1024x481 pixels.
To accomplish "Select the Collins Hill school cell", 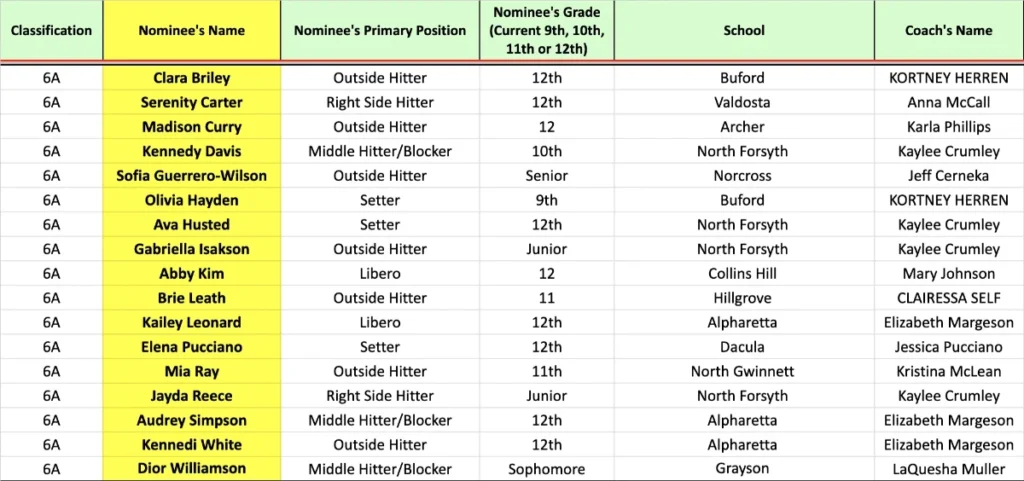I will tap(743, 274).
